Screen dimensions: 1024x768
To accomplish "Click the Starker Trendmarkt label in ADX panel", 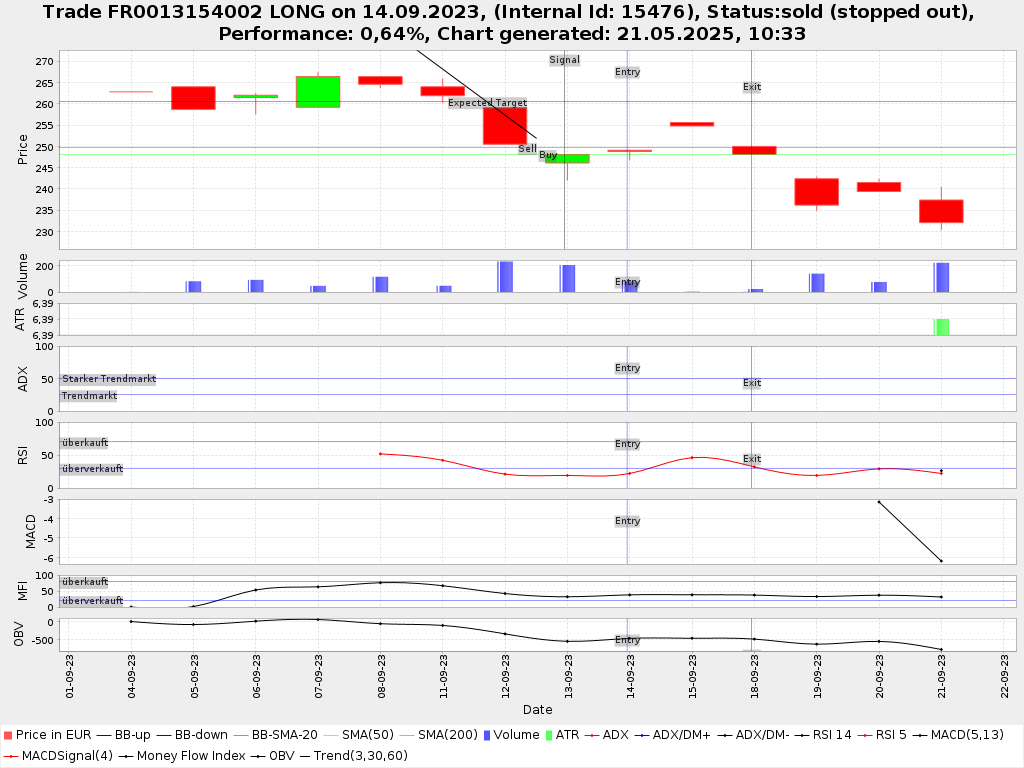I will (108, 380).
